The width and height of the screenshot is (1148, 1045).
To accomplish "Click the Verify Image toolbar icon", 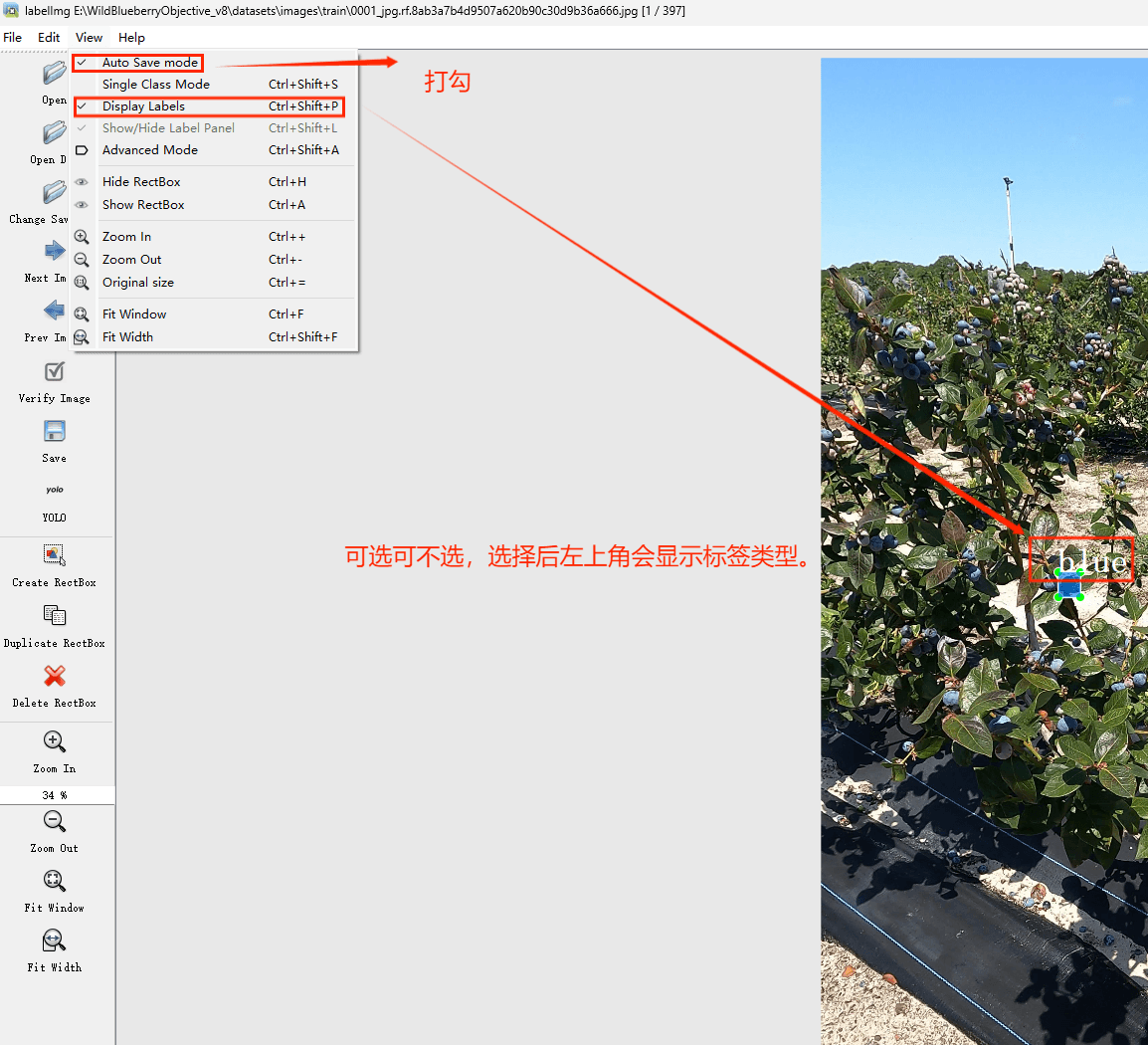I will click(x=55, y=372).
